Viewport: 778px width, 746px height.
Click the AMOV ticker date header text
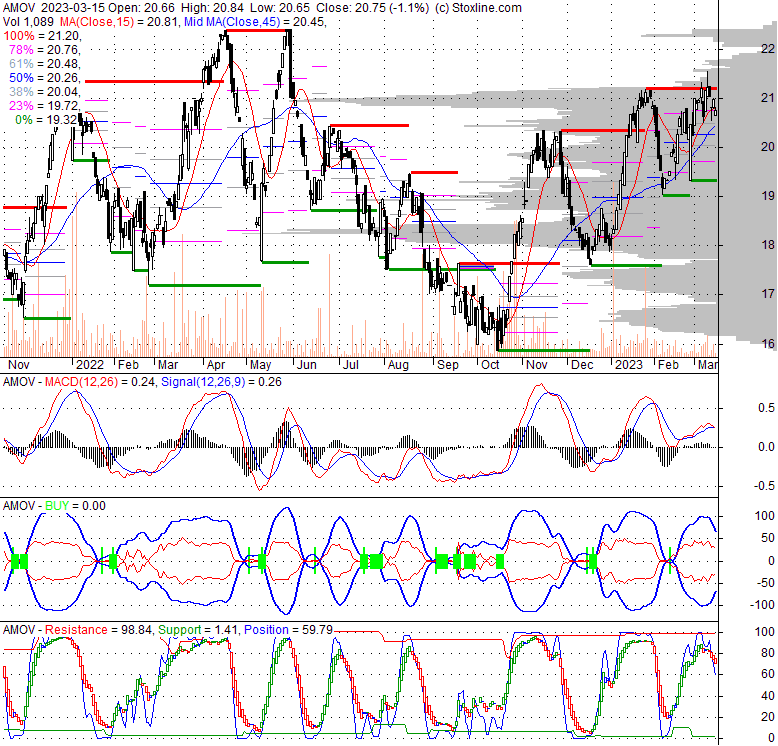point(54,8)
